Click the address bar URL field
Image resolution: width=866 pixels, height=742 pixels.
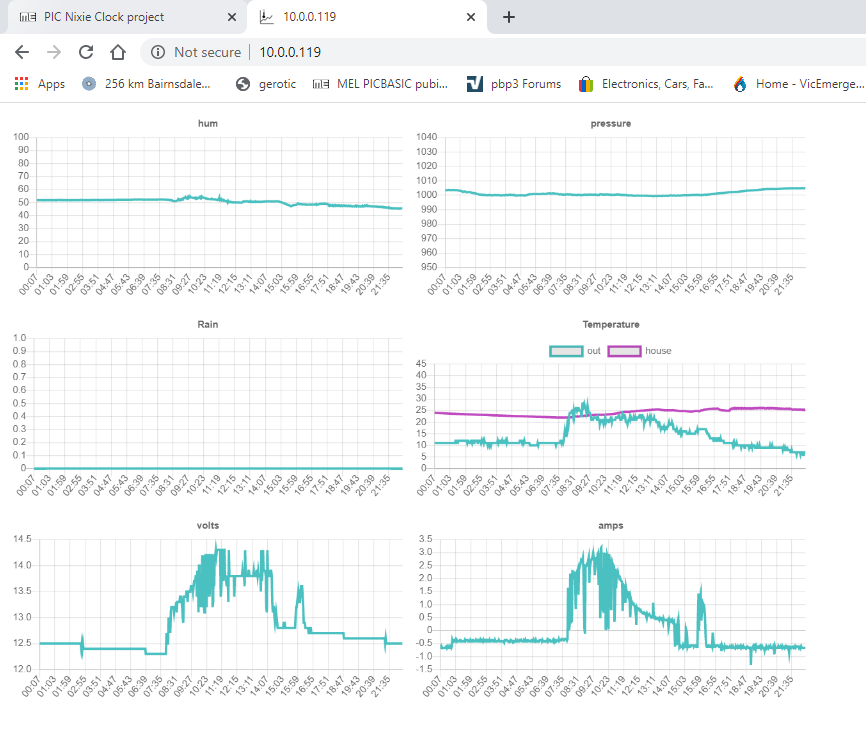[500, 52]
